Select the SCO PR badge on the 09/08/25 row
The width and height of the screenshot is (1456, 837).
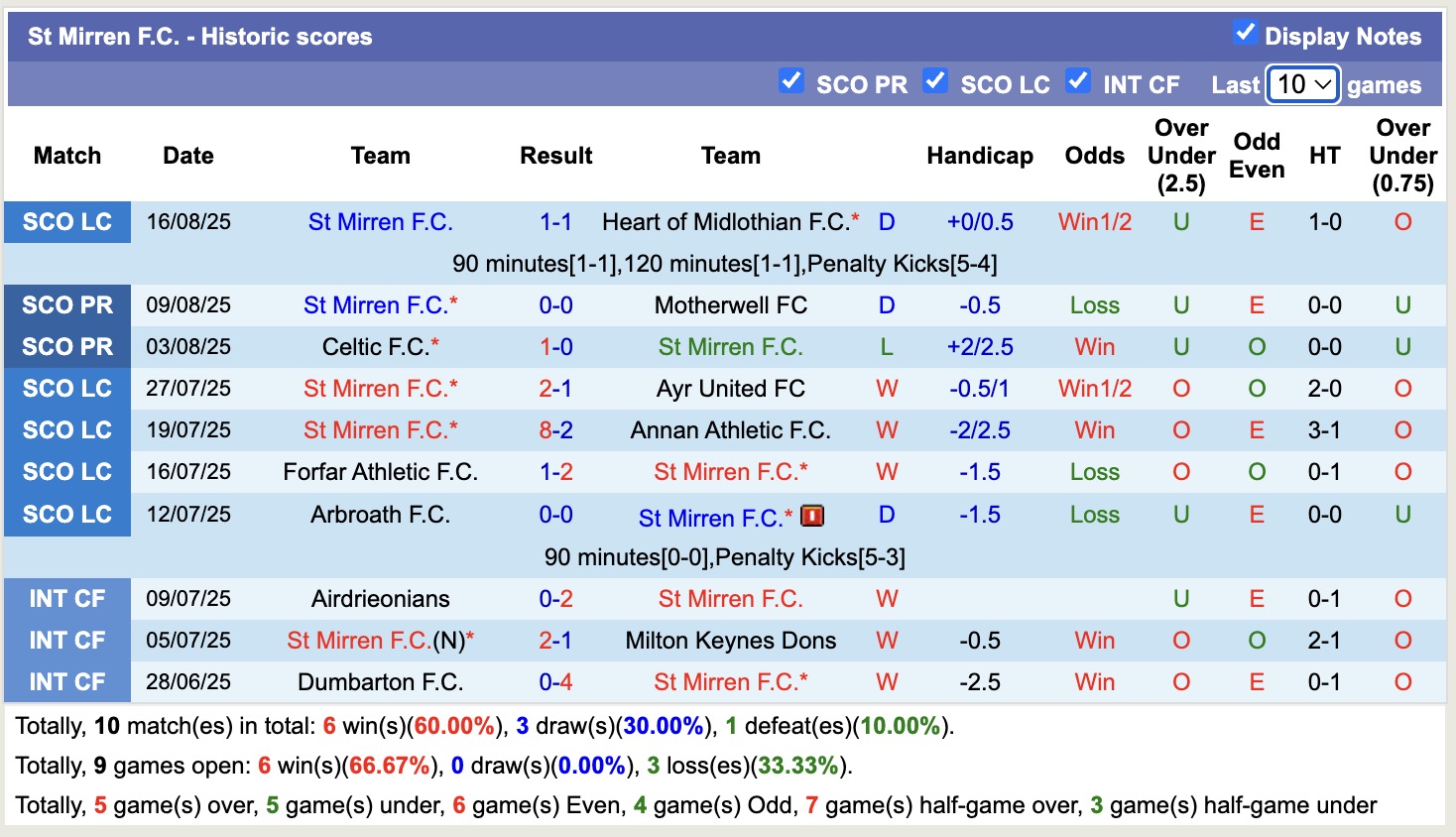click(x=66, y=305)
